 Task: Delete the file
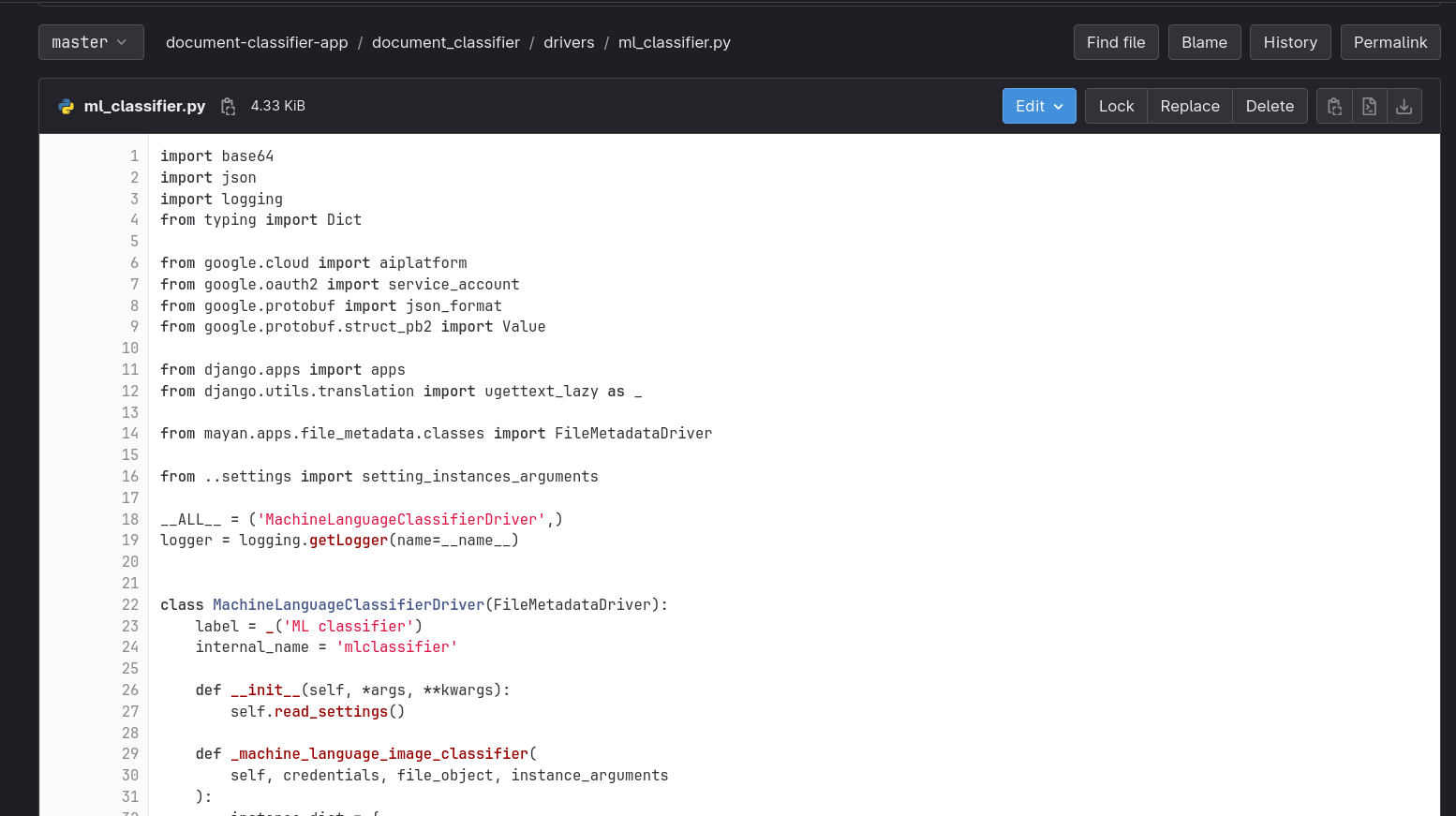coord(1270,106)
